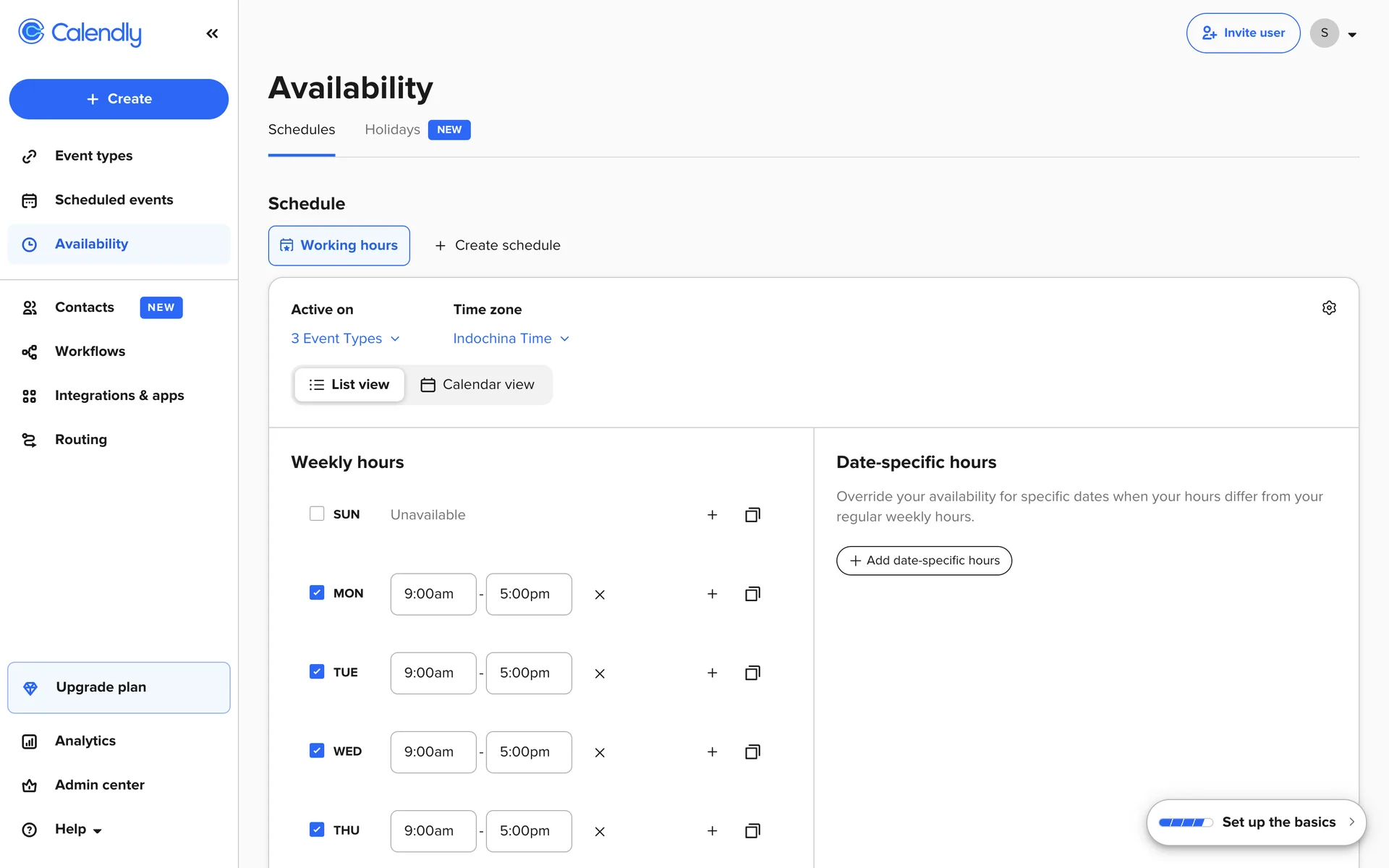Open schedule settings gear icon
The image size is (1389, 868).
[x=1329, y=308]
